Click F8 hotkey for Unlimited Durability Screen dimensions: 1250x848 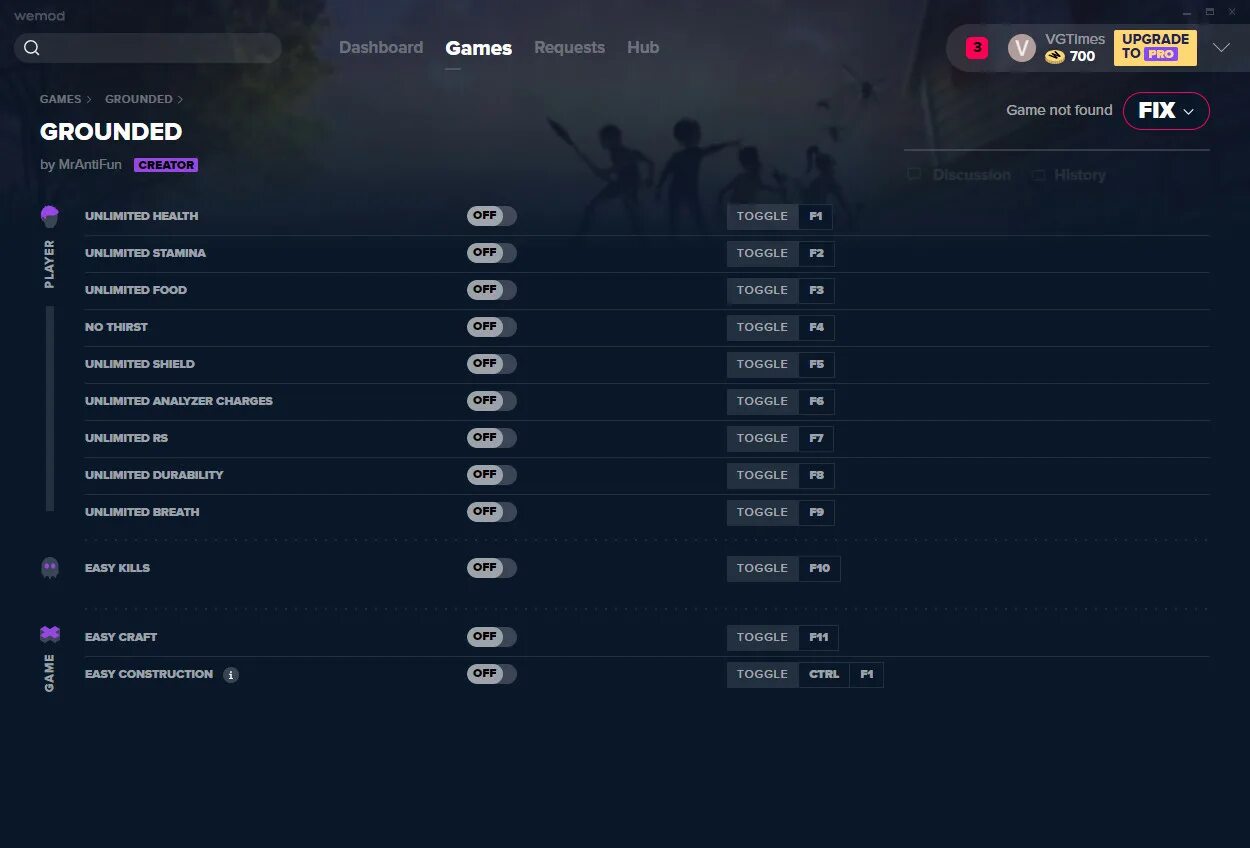817,476
